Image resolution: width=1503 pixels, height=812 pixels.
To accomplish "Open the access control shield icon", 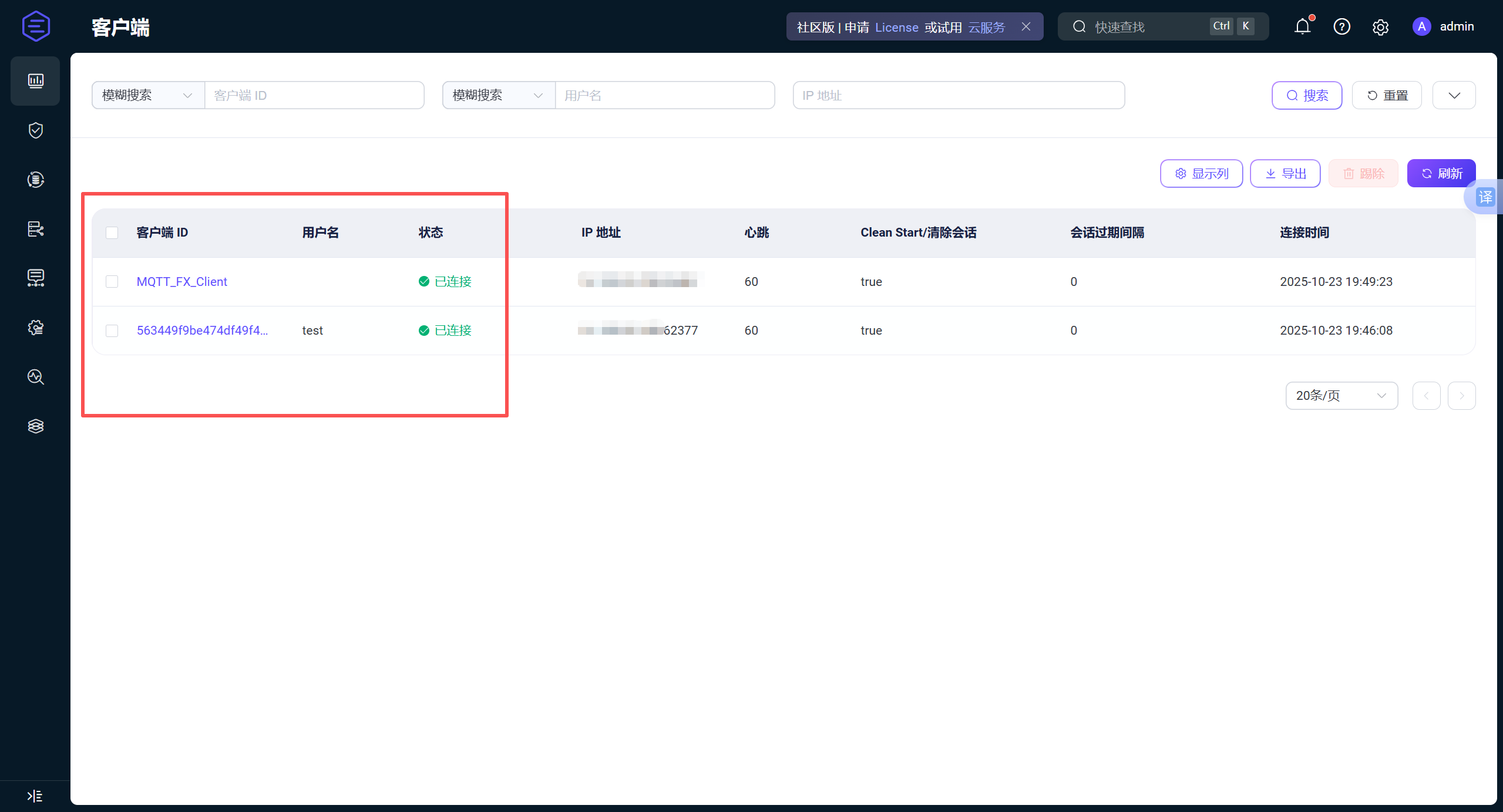I will tap(35, 130).
